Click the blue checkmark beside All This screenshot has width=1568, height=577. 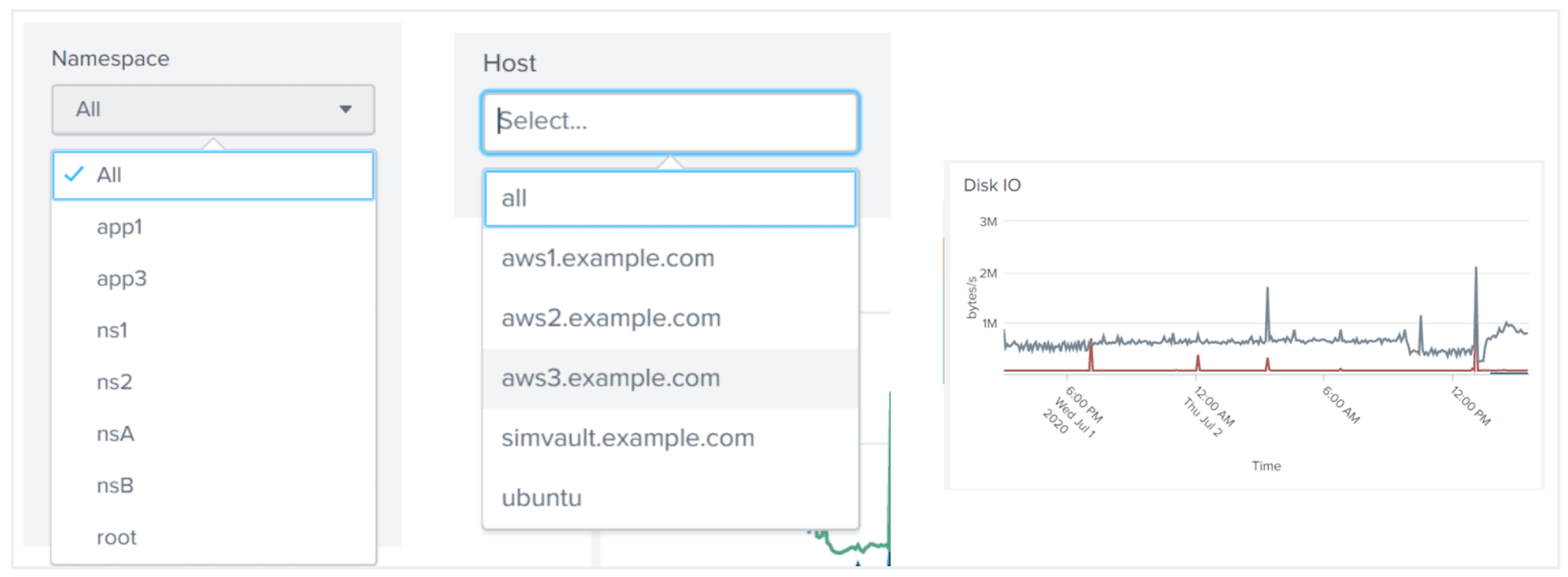pyautogui.click(x=74, y=174)
